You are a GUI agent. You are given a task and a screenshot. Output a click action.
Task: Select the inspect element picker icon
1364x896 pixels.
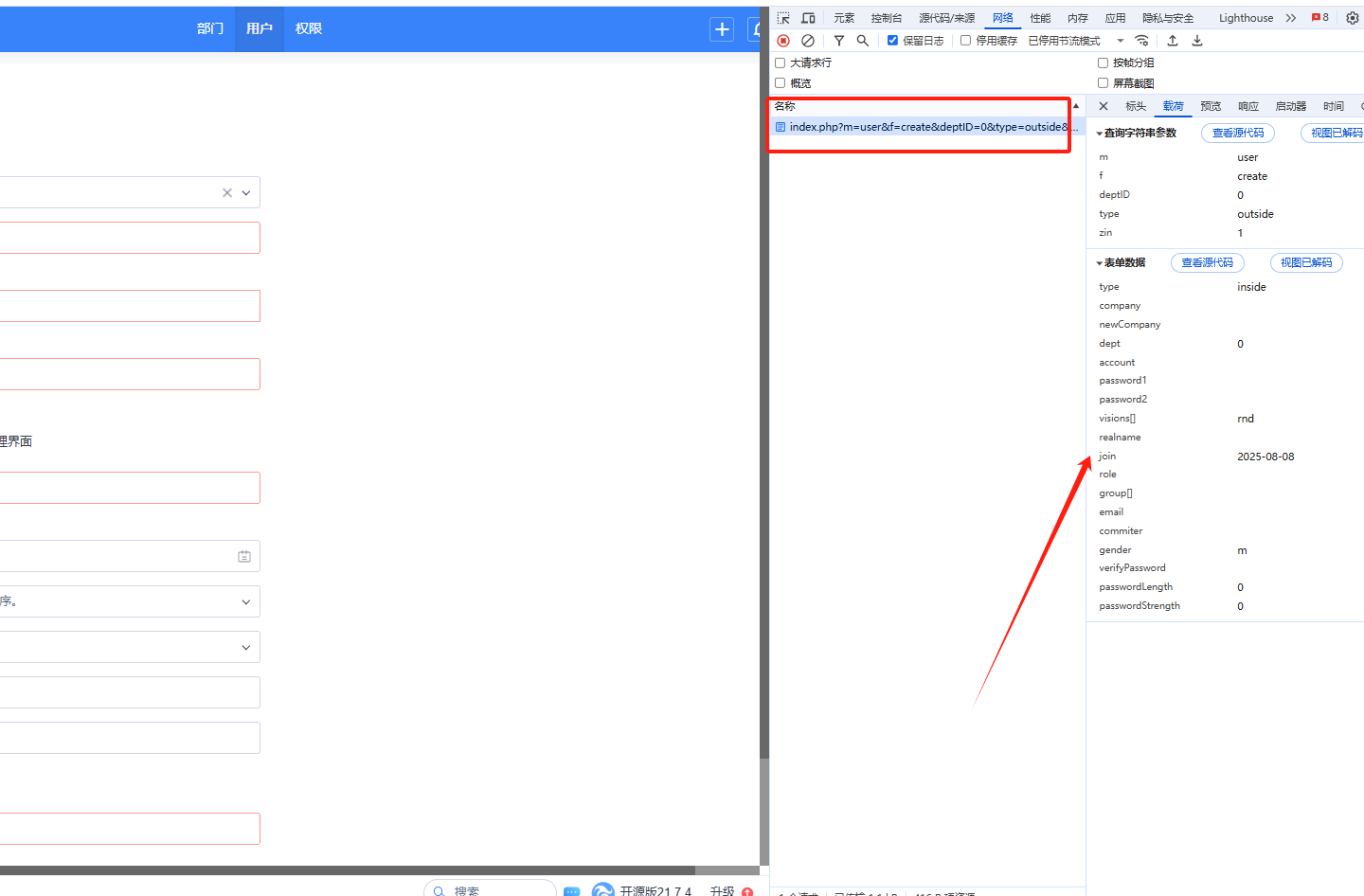[x=783, y=18]
